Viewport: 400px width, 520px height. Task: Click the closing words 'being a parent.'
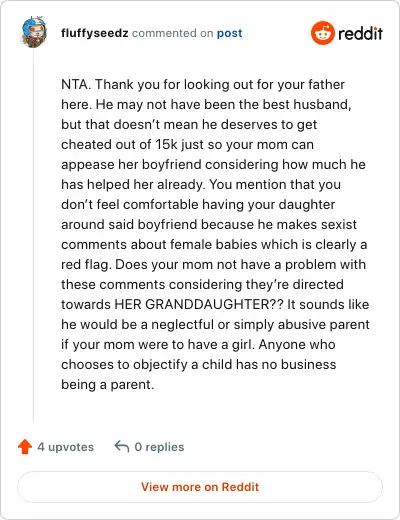pos(108,385)
